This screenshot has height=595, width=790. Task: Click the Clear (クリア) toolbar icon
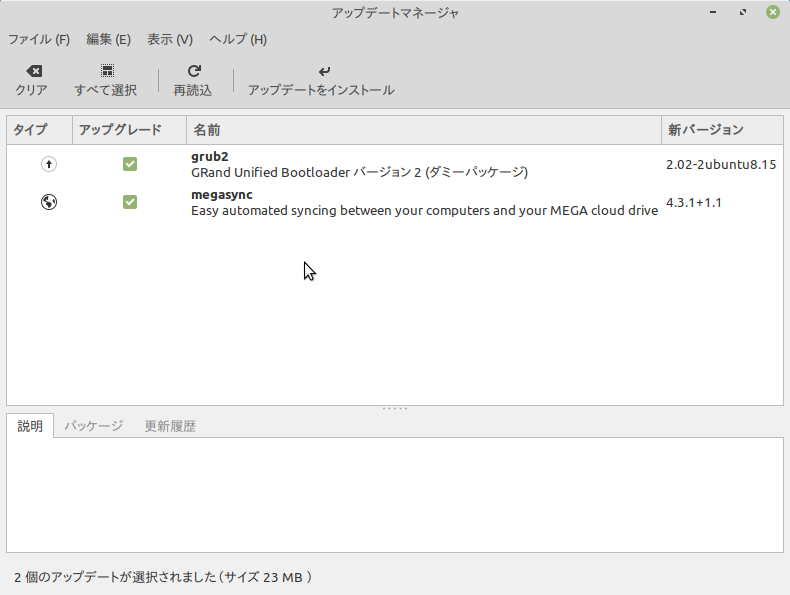click(x=34, y=71)
